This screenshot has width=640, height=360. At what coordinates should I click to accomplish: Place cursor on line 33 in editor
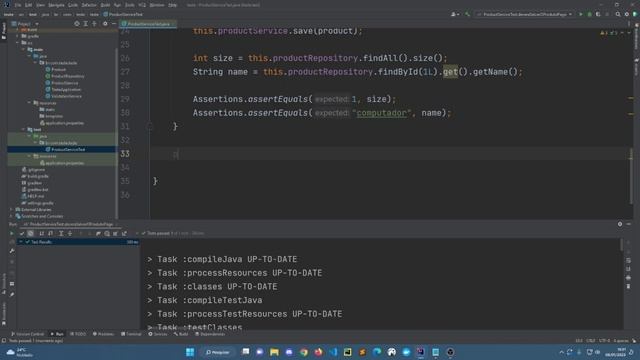point(390,154)
